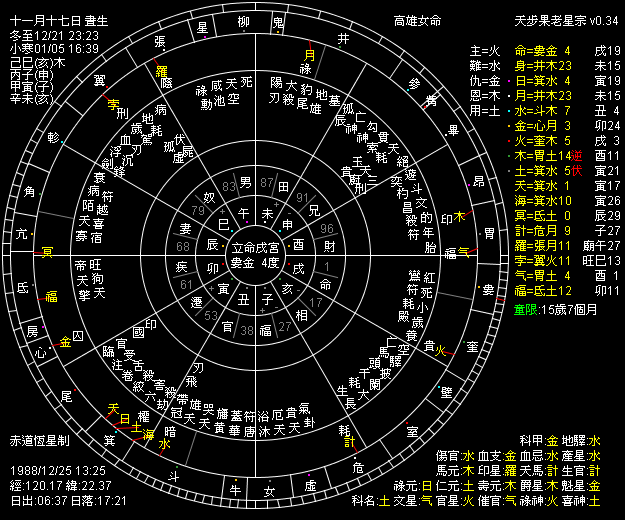Click the yellow 孛 star marker near 翼
Viewport: 625px width, 520px height.
tap(112, 103)
